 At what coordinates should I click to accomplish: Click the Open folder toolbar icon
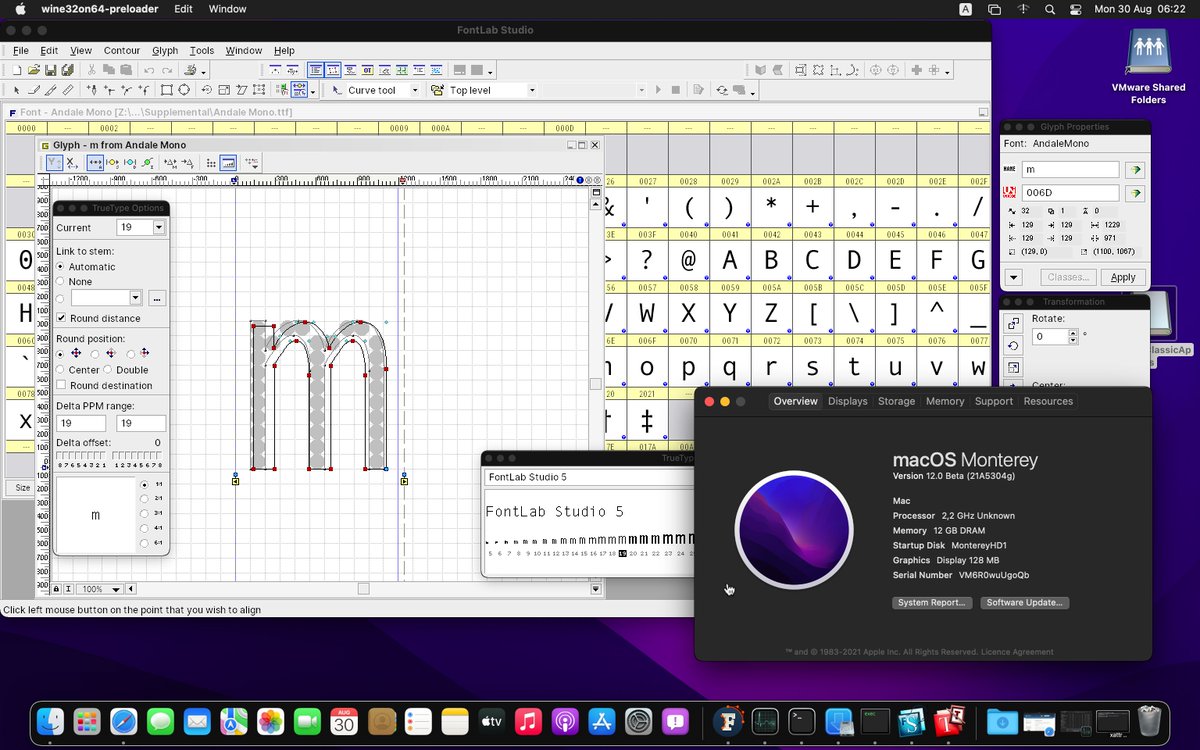pos(33,70)
